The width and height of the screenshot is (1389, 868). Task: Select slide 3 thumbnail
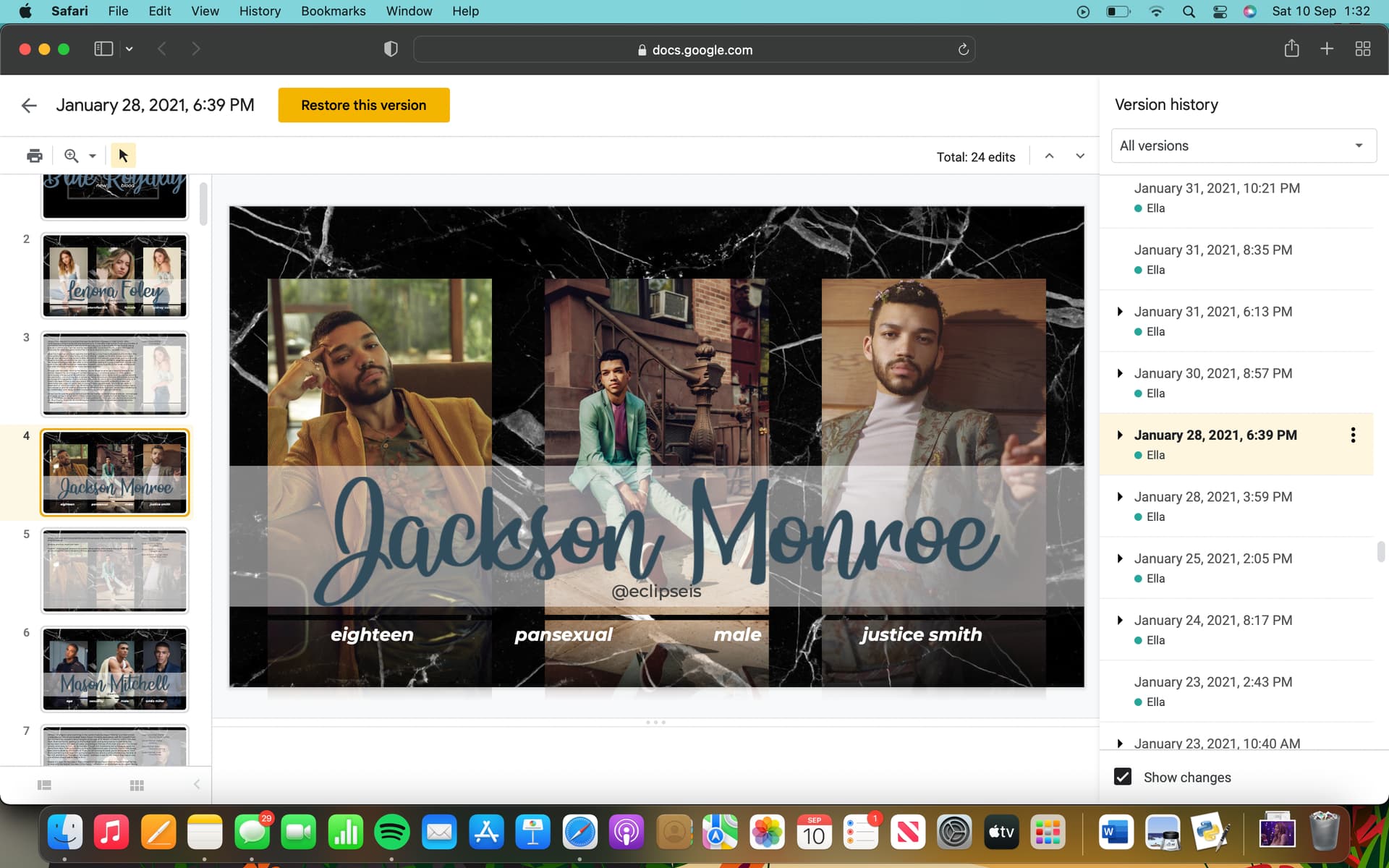[x=114, y=374]
